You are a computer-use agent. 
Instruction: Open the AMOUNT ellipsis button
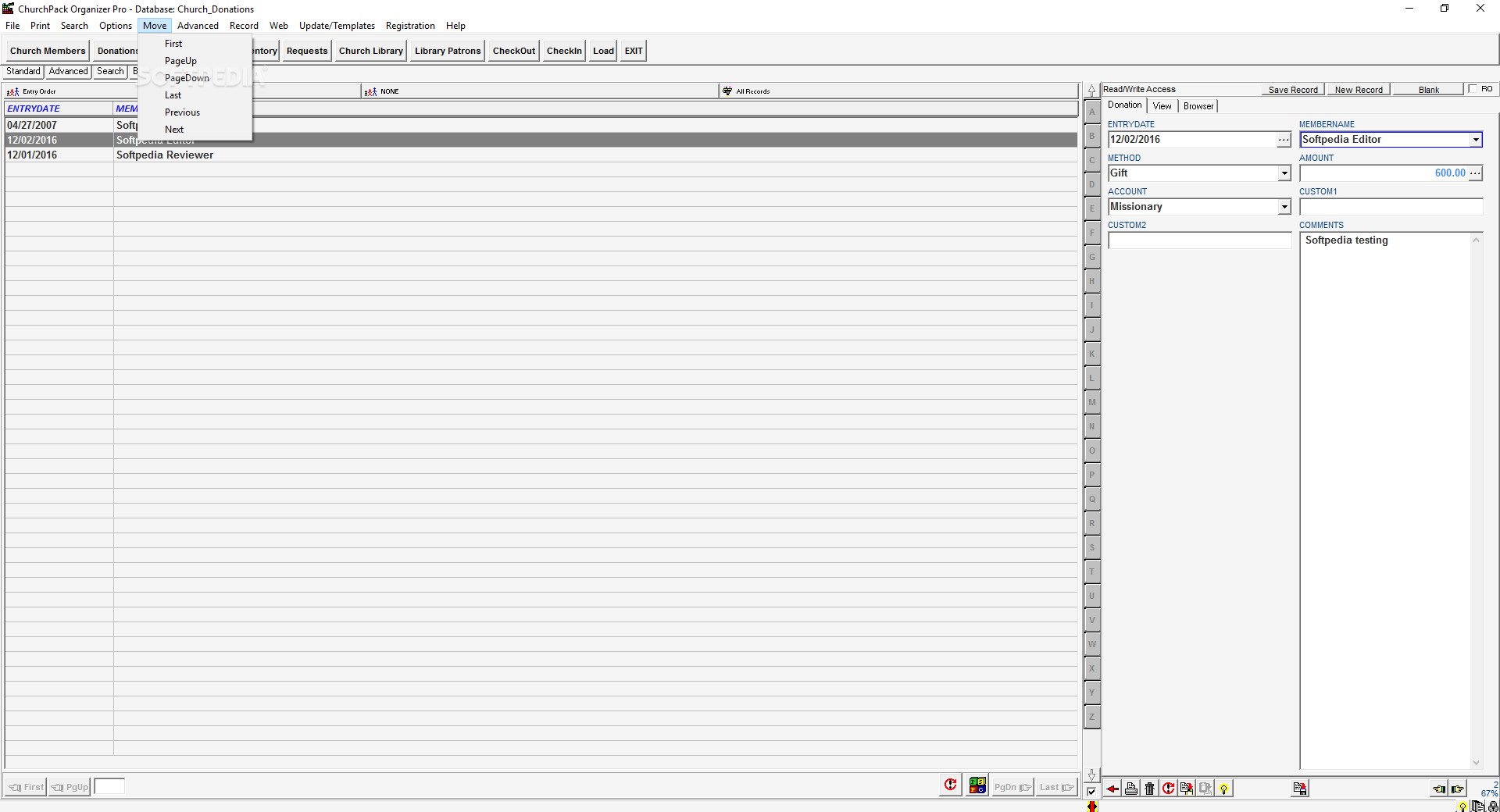tap(1475, 173)
